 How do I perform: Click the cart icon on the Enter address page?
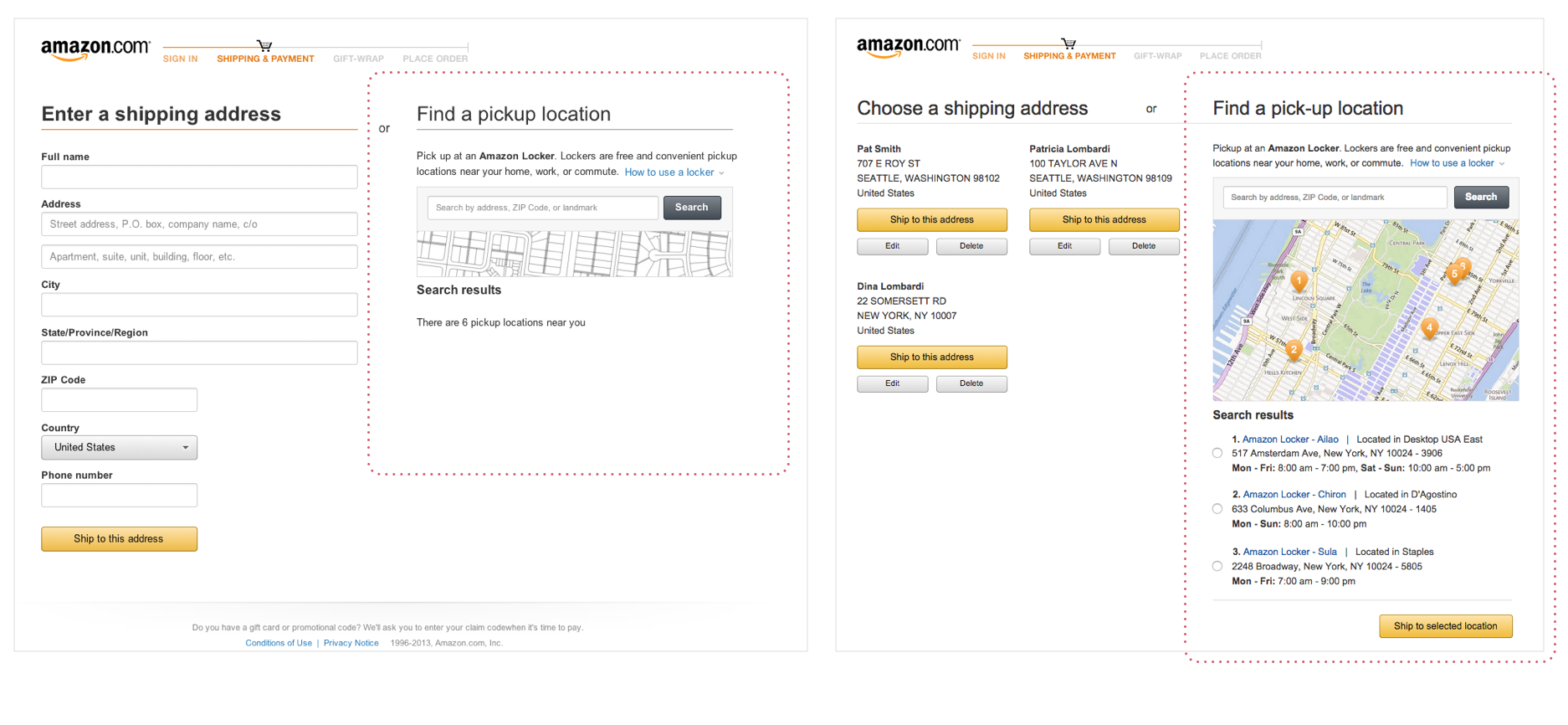[264, 45]
